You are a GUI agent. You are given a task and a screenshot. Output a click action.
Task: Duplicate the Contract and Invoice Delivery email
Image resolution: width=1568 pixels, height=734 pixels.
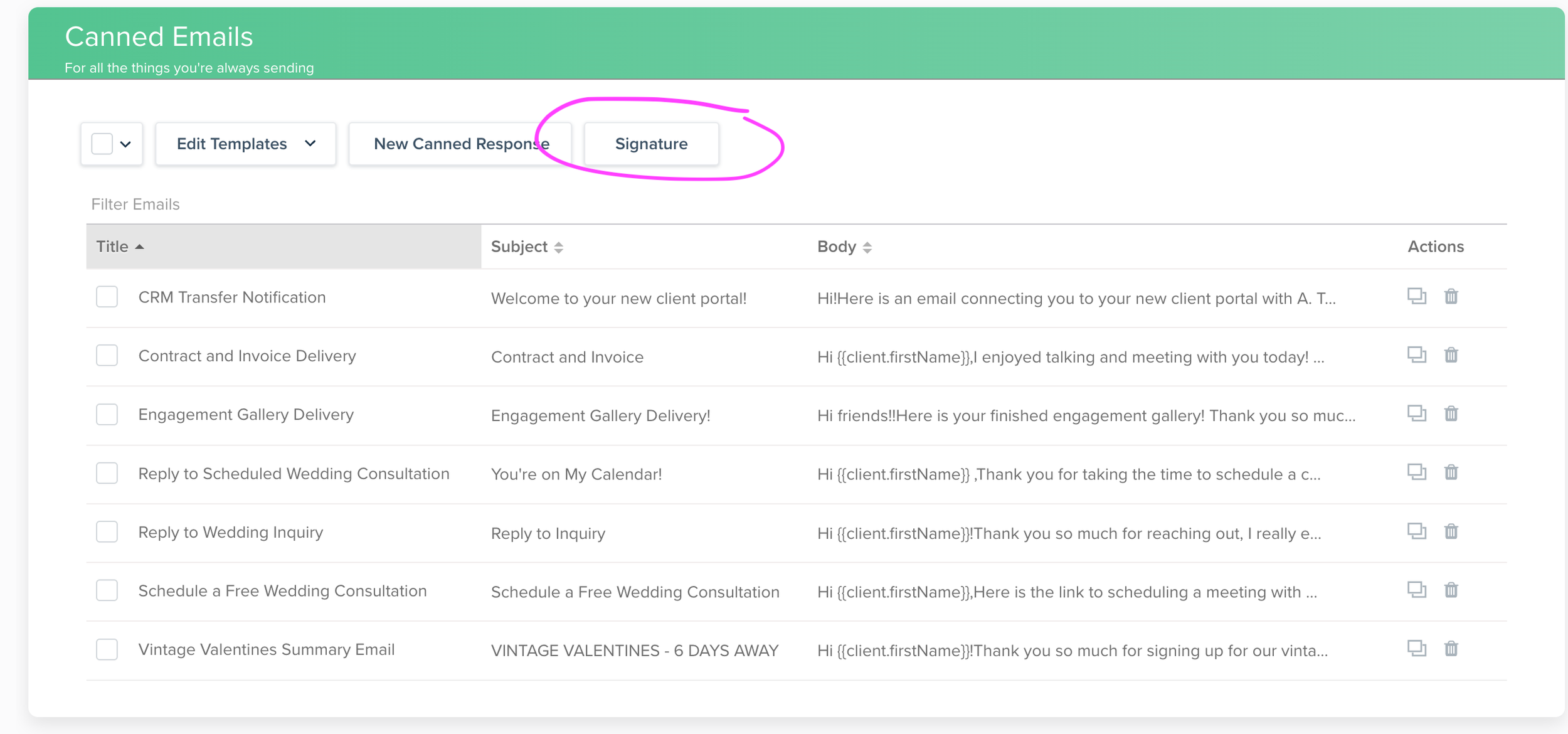pos(1417,355)
